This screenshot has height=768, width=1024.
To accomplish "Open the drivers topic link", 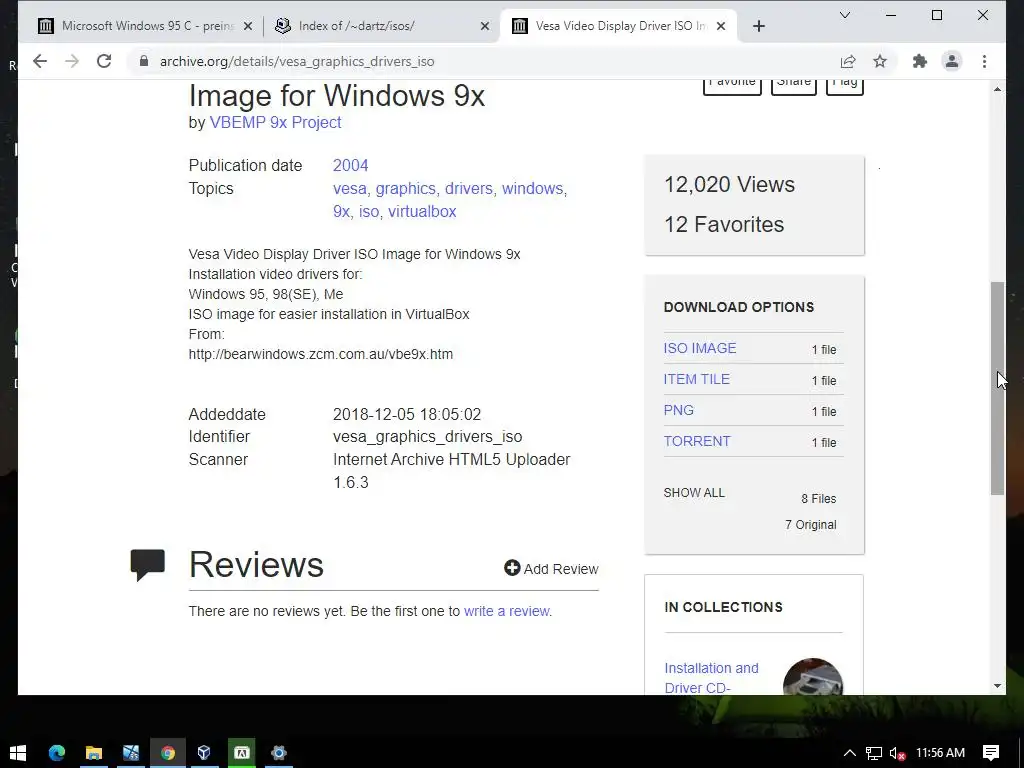I will point(468,188).
